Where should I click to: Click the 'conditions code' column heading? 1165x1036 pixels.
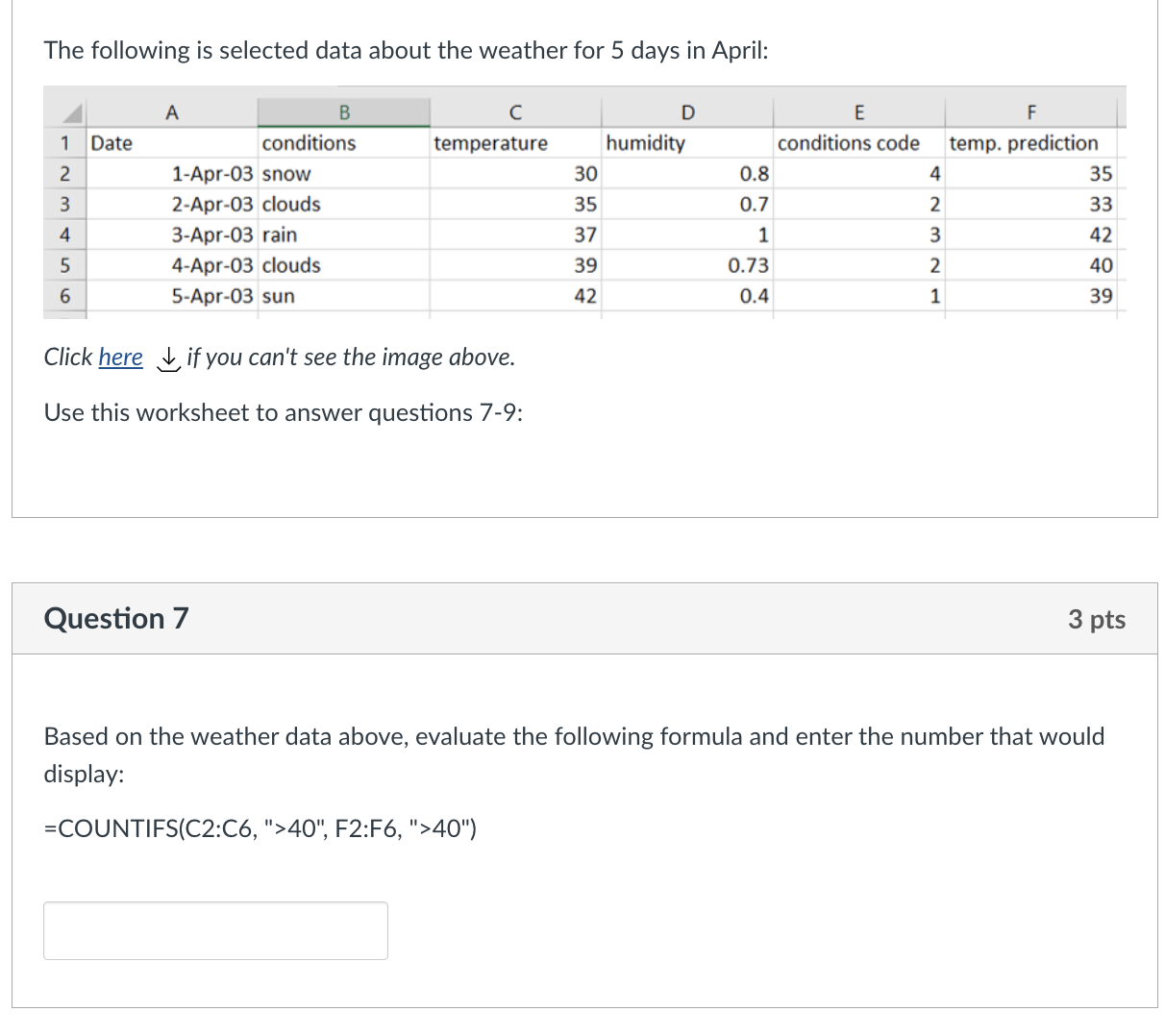[848, 143]
